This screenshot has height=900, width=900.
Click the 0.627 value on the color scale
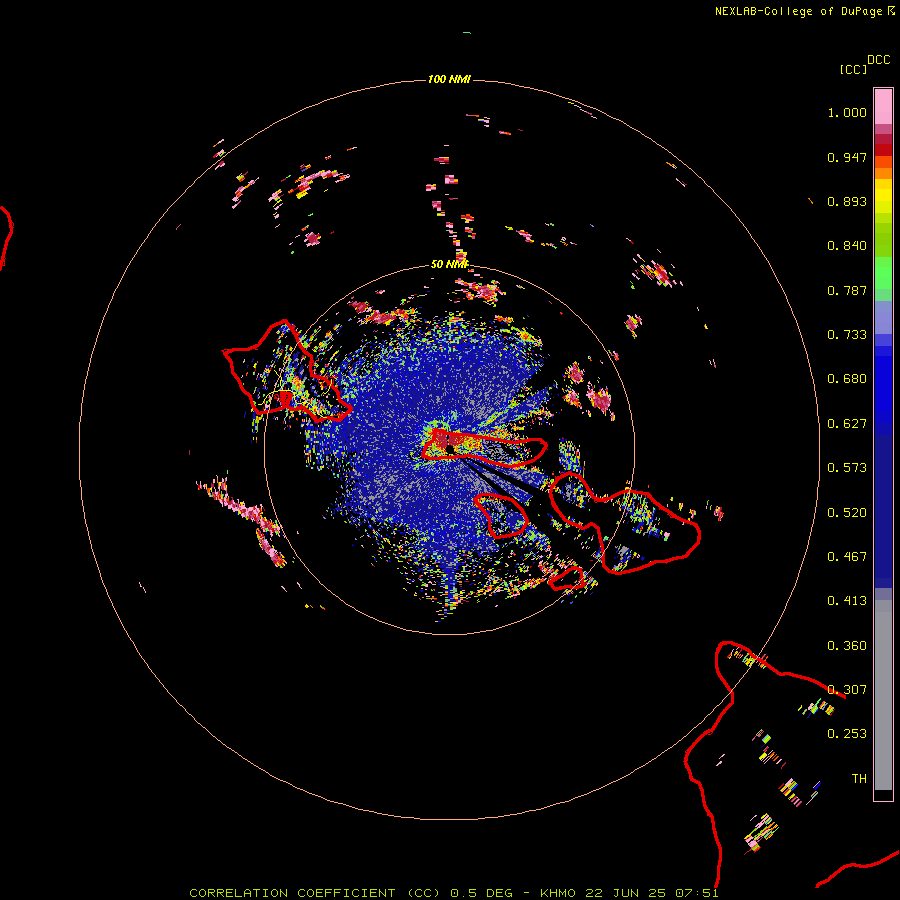pyautogui.click(x=847, y=424)
